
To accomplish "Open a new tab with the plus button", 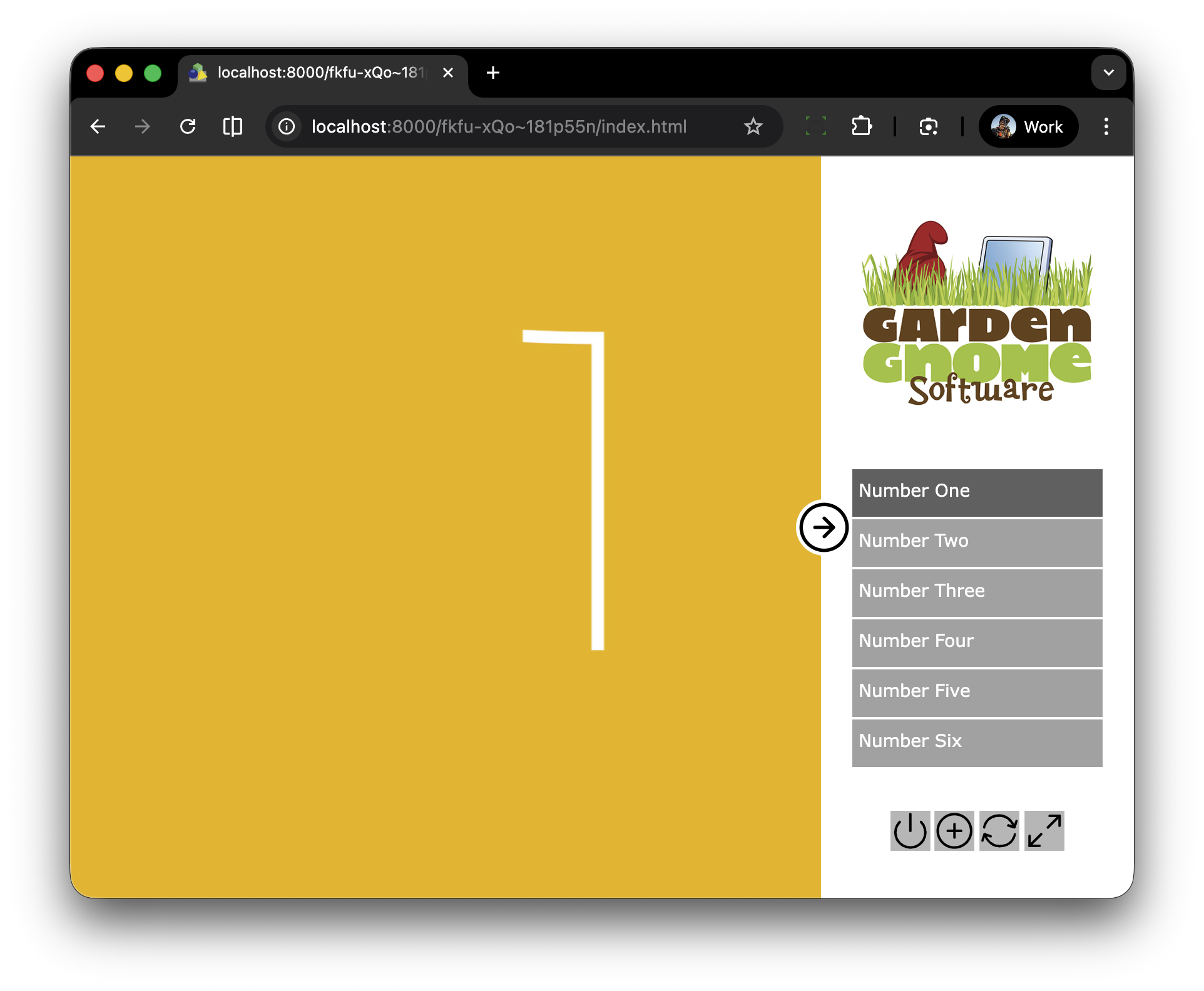I will click(x=492, y=73).
